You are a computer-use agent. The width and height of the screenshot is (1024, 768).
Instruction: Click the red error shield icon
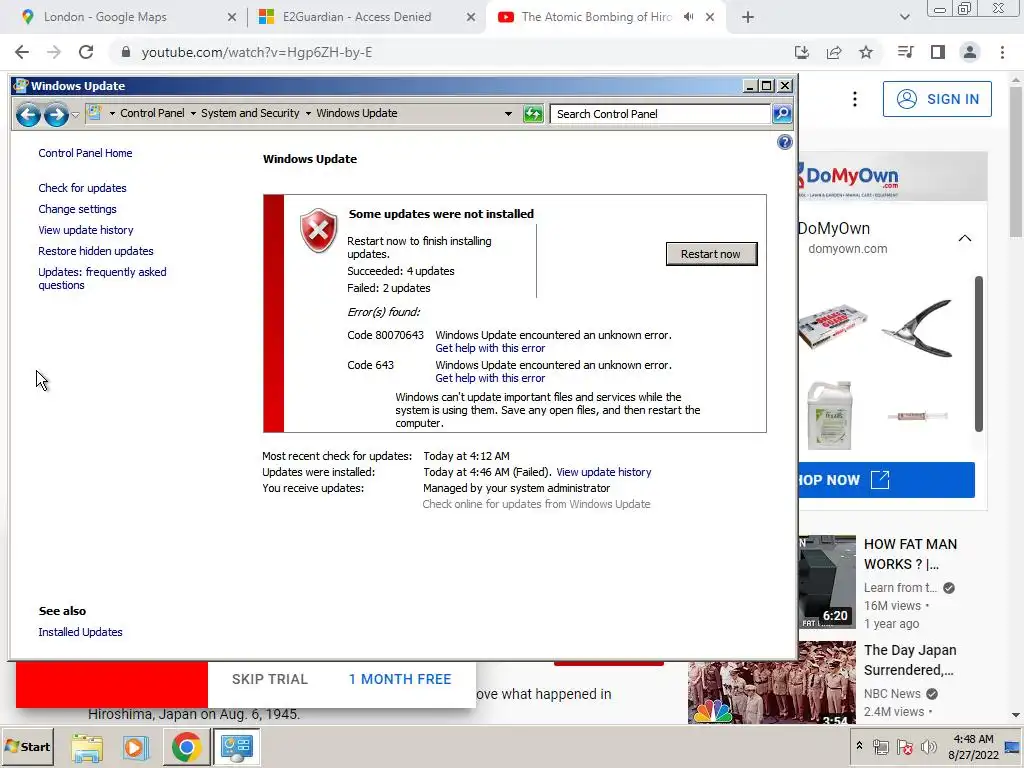318,231
